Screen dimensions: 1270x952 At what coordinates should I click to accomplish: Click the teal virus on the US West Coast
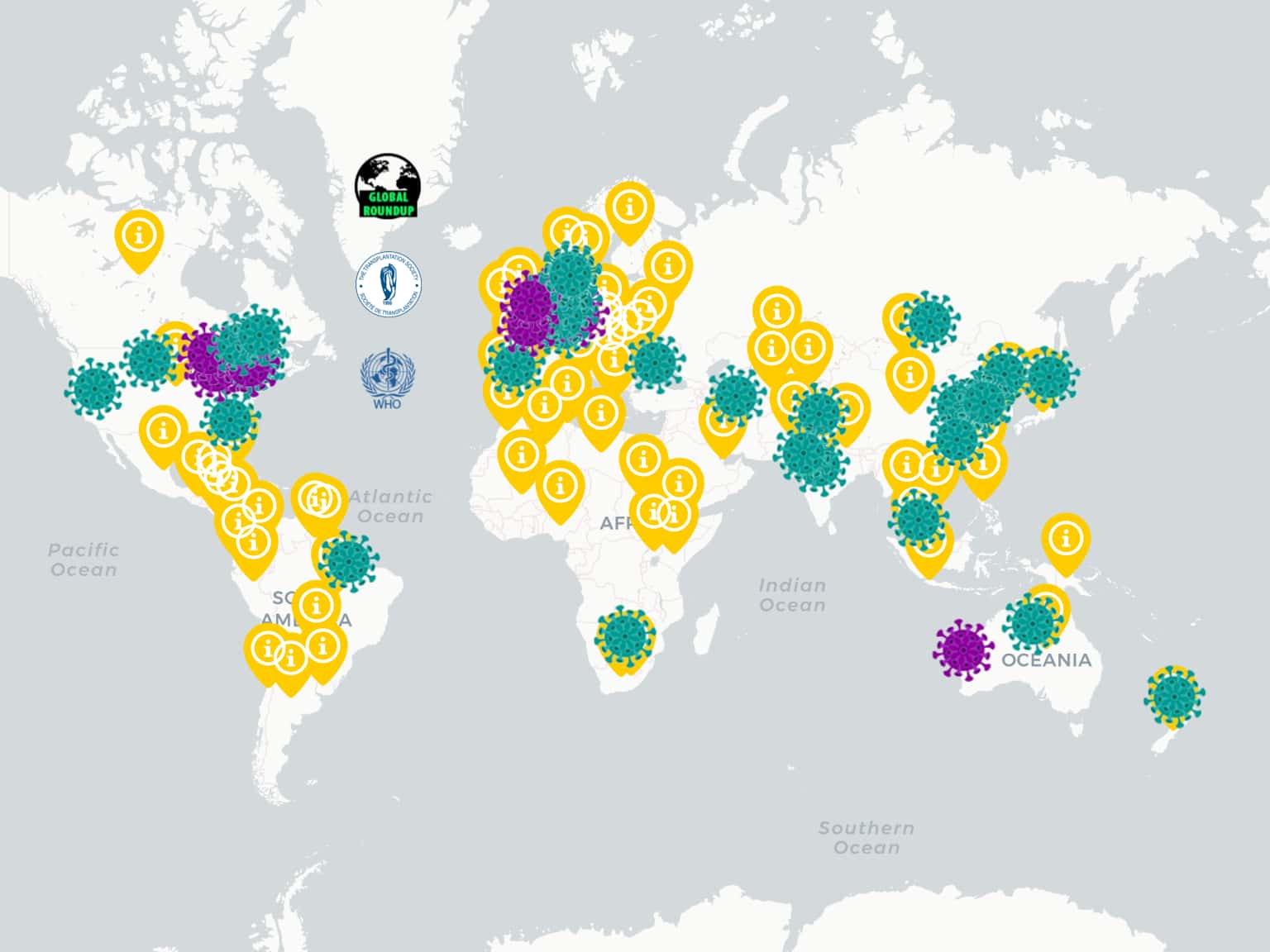pos(94,387)
